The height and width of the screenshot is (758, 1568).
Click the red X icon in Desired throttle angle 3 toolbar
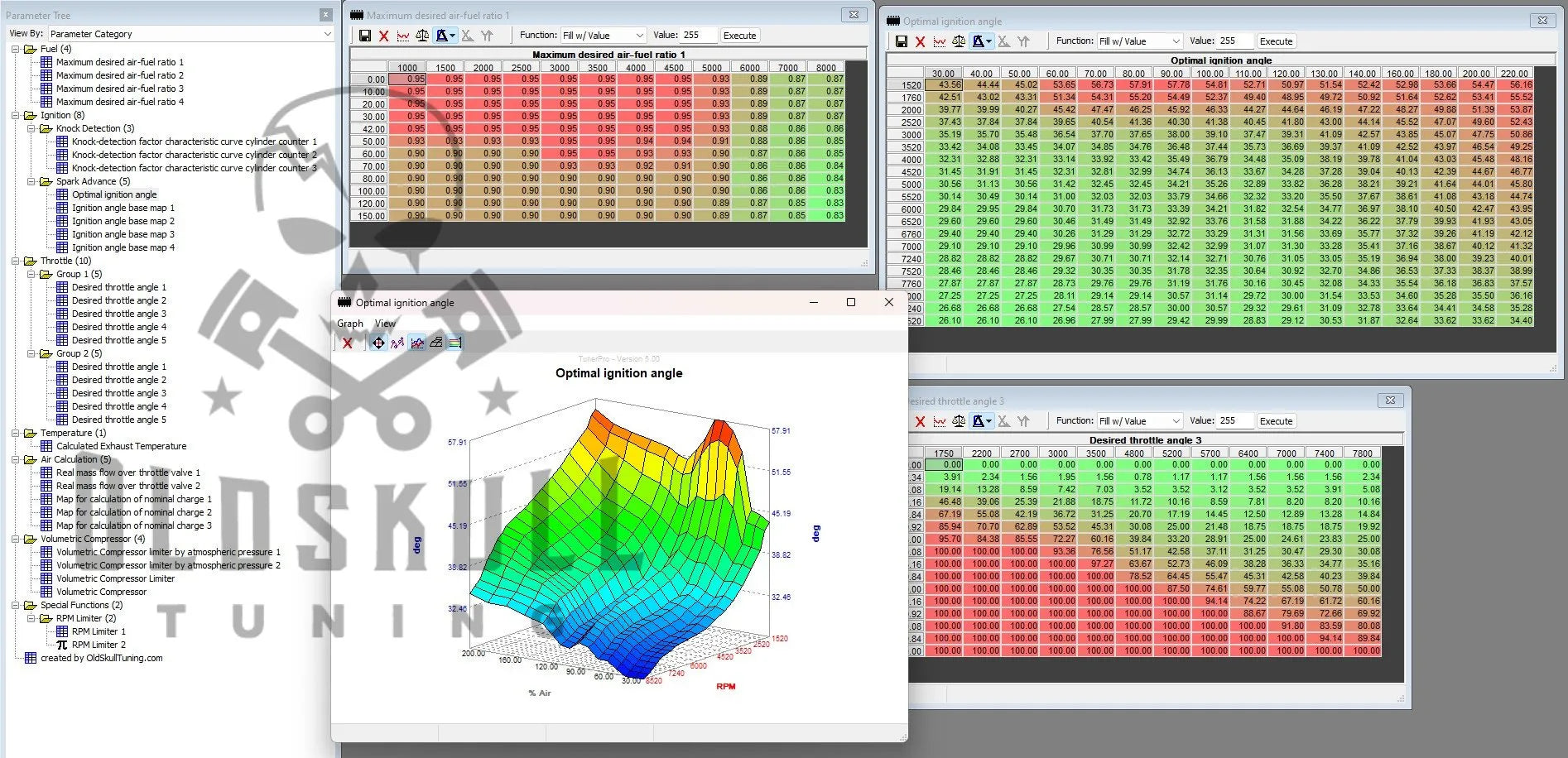(x=920, y=421)
